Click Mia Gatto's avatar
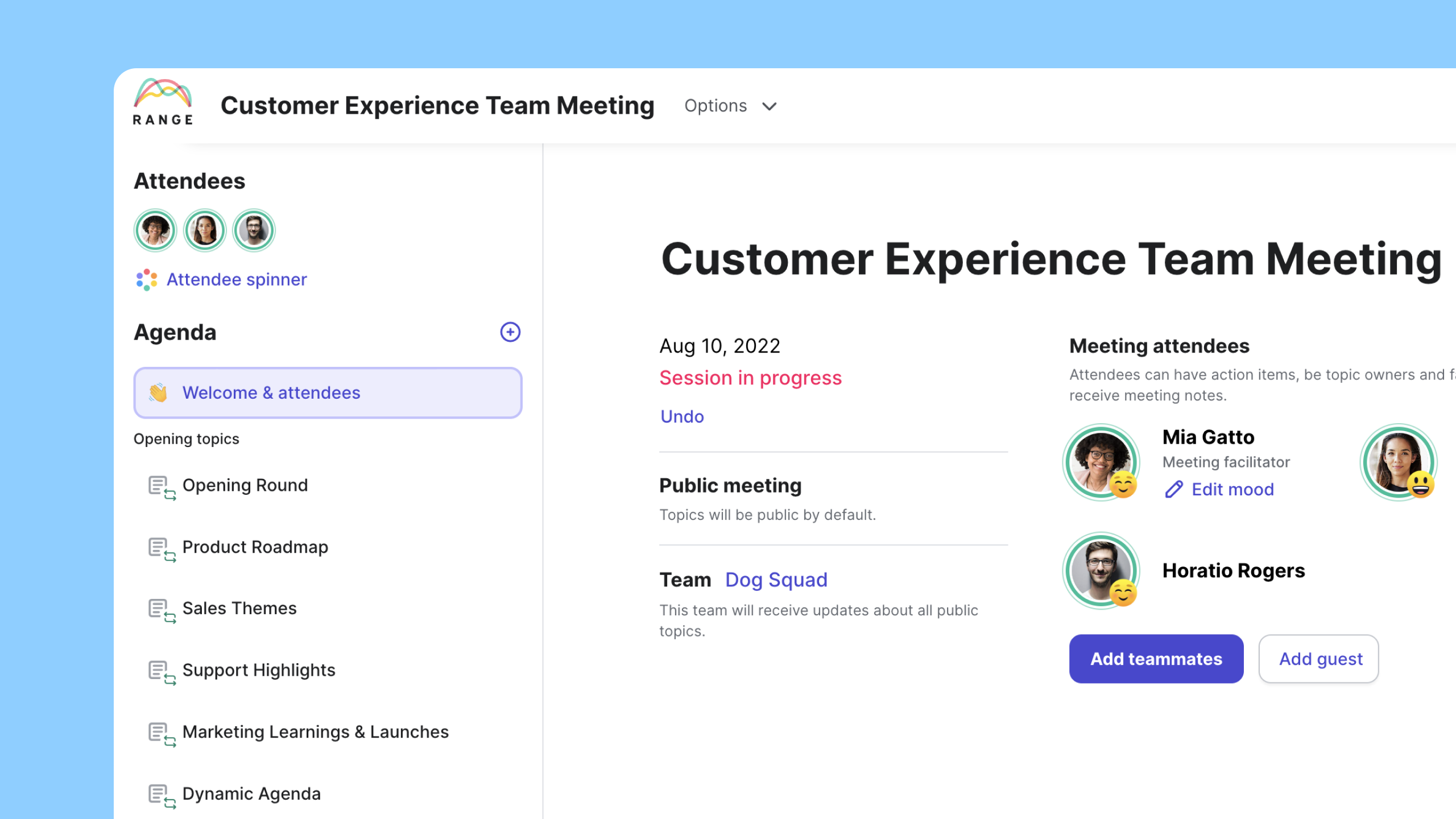Screen dimensions: 1456x819 click(1101, 462)
